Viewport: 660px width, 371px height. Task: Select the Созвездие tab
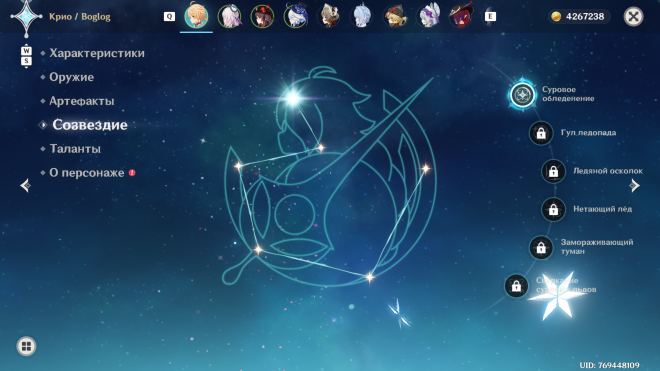[90, 125]
